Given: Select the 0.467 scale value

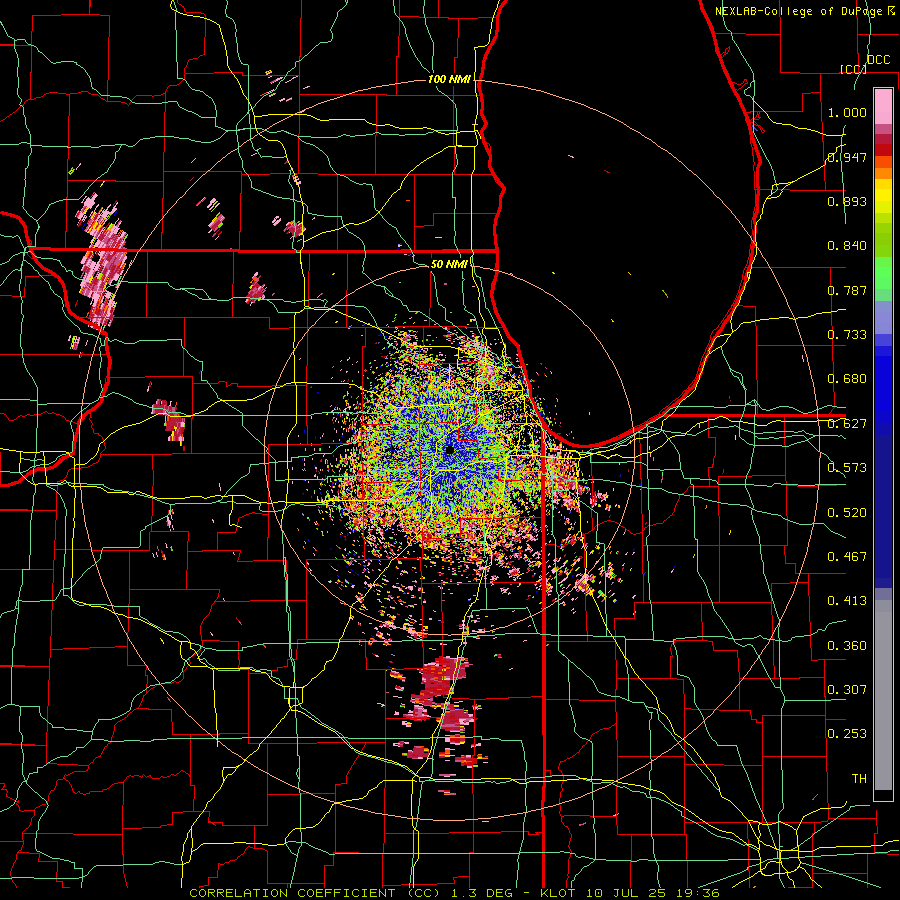Looking at the screenshot, I should tap(847, 557).
